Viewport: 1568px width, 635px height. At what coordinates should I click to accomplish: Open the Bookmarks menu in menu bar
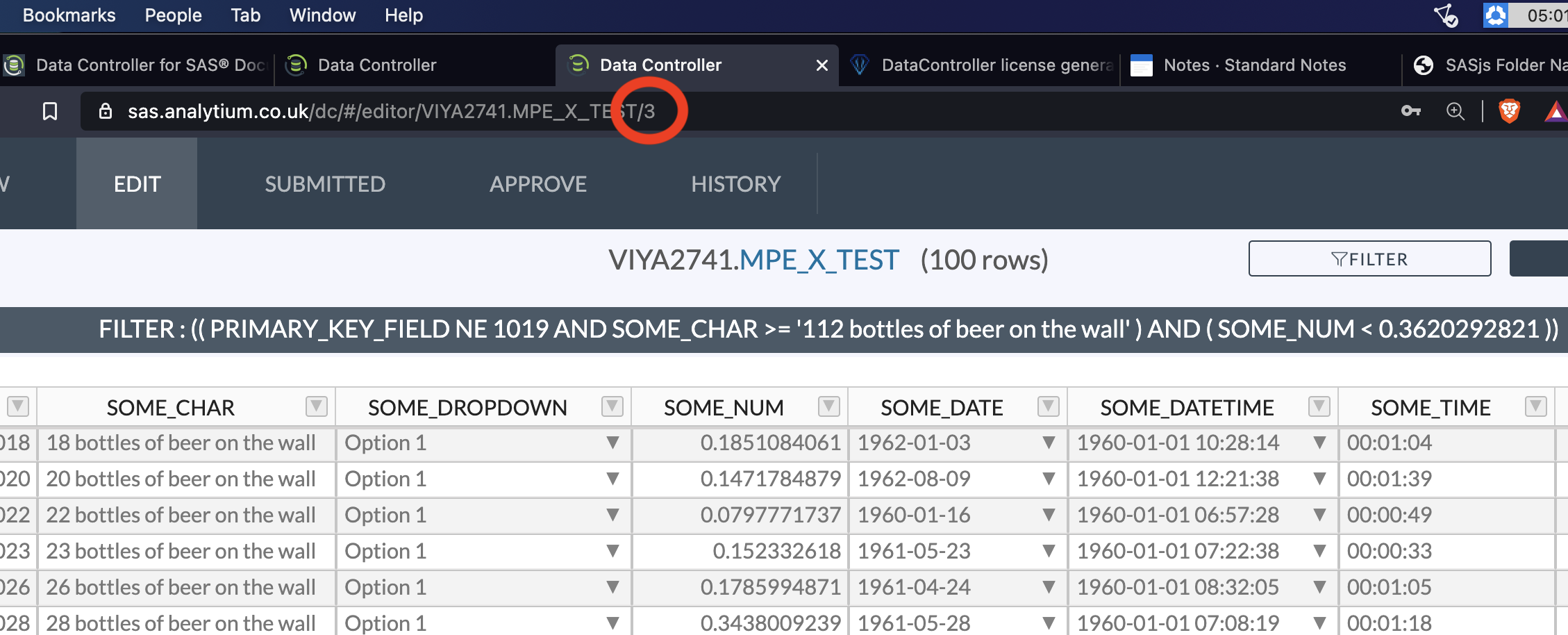[x=69, y=15]
